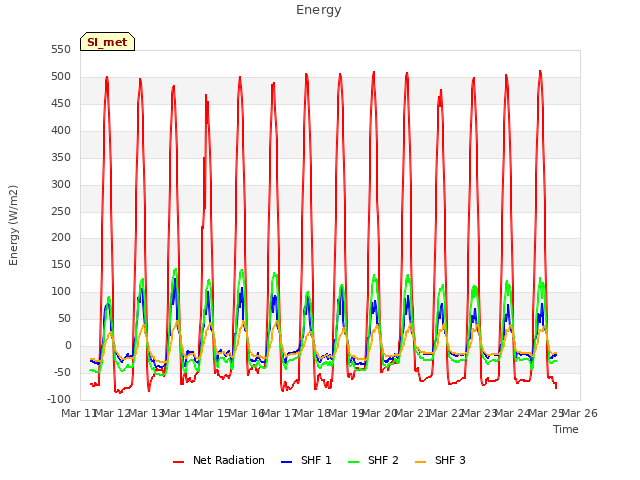Click the 0 y-axis tick label
Viewport: 640px width, 480px height.
tap(68, 345)
